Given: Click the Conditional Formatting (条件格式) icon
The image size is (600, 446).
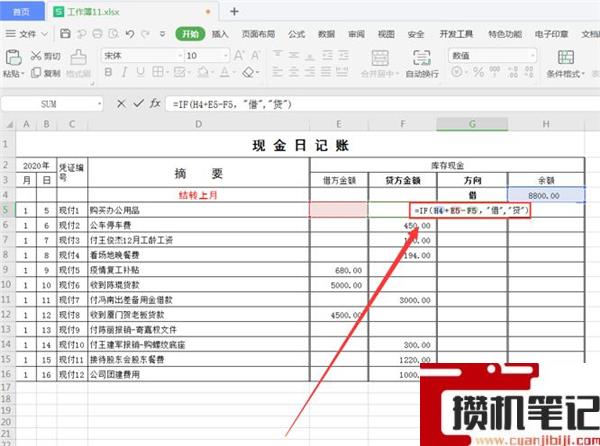Looking at the screenshot, I should 566,57.
